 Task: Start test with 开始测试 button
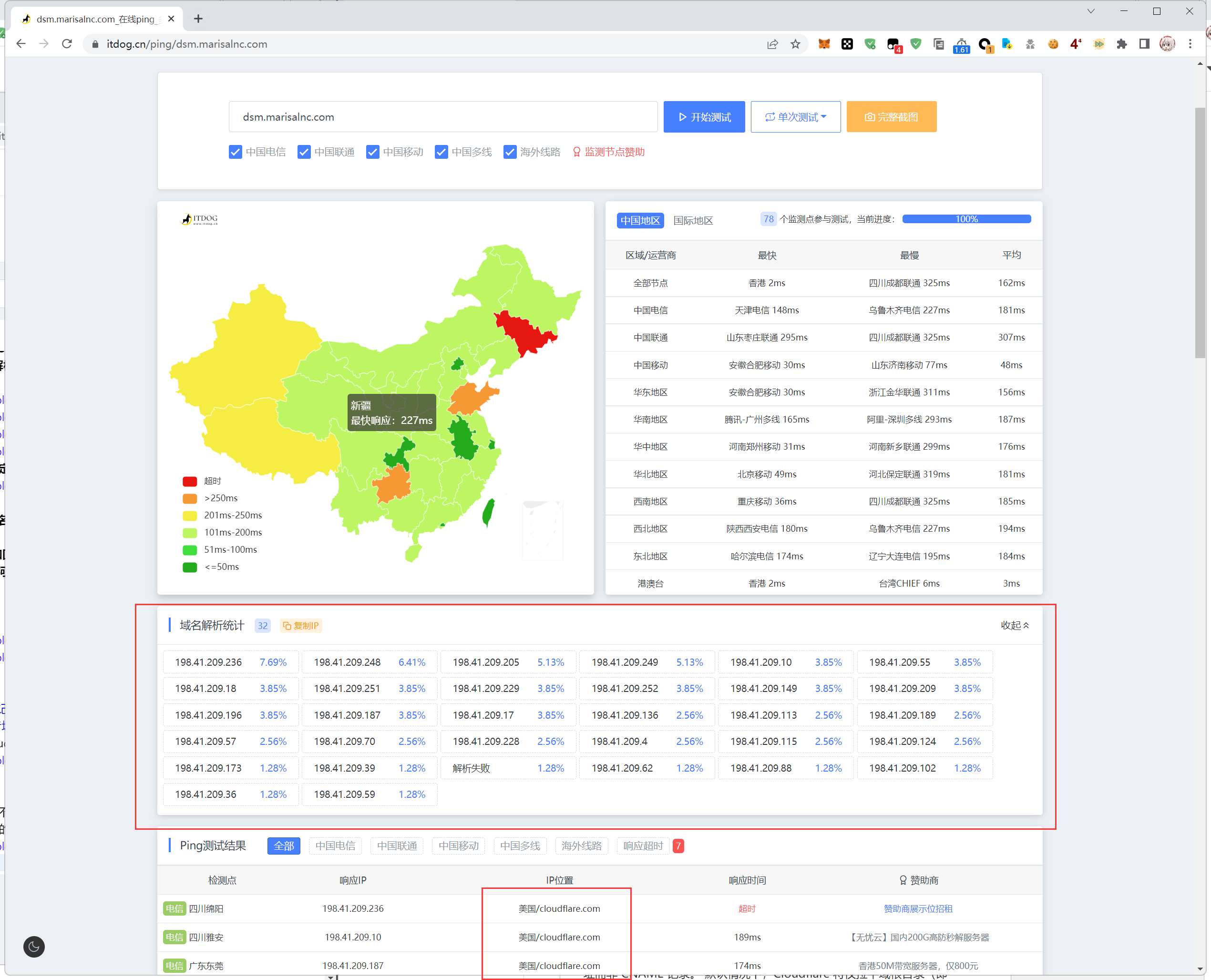[x=704, y=117]
